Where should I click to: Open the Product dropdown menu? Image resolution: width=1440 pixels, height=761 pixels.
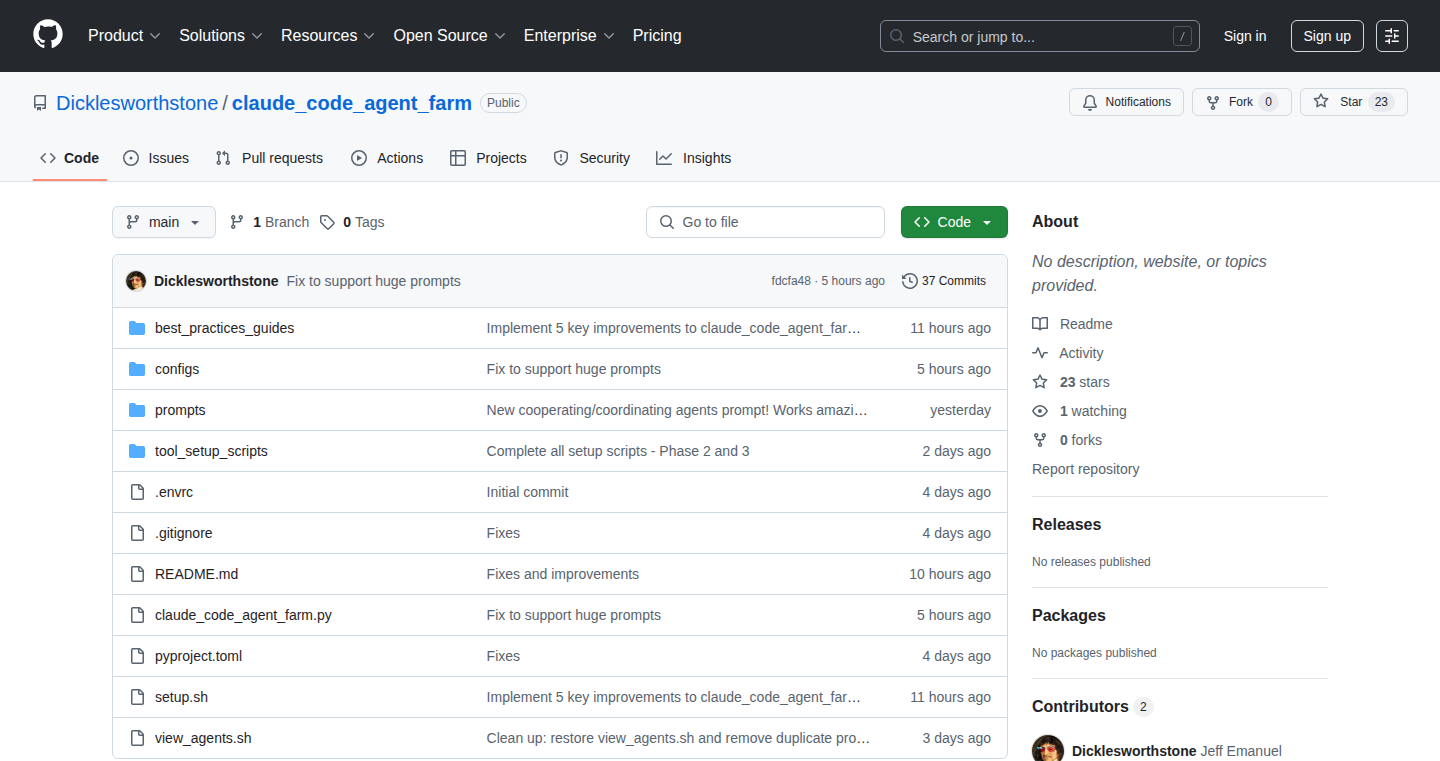click(124, 35)
